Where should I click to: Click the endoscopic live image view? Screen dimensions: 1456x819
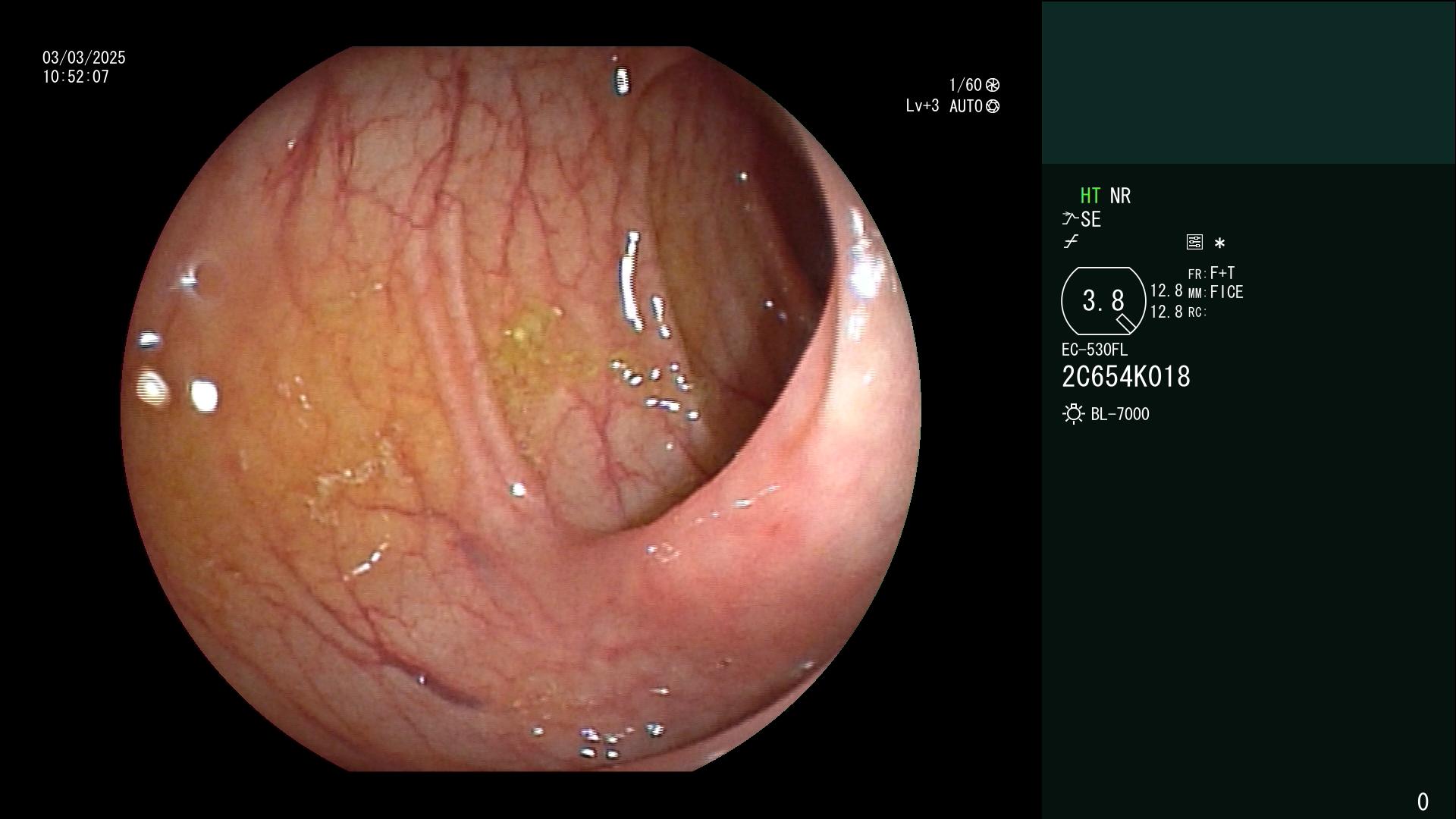[x=521, y=409]
